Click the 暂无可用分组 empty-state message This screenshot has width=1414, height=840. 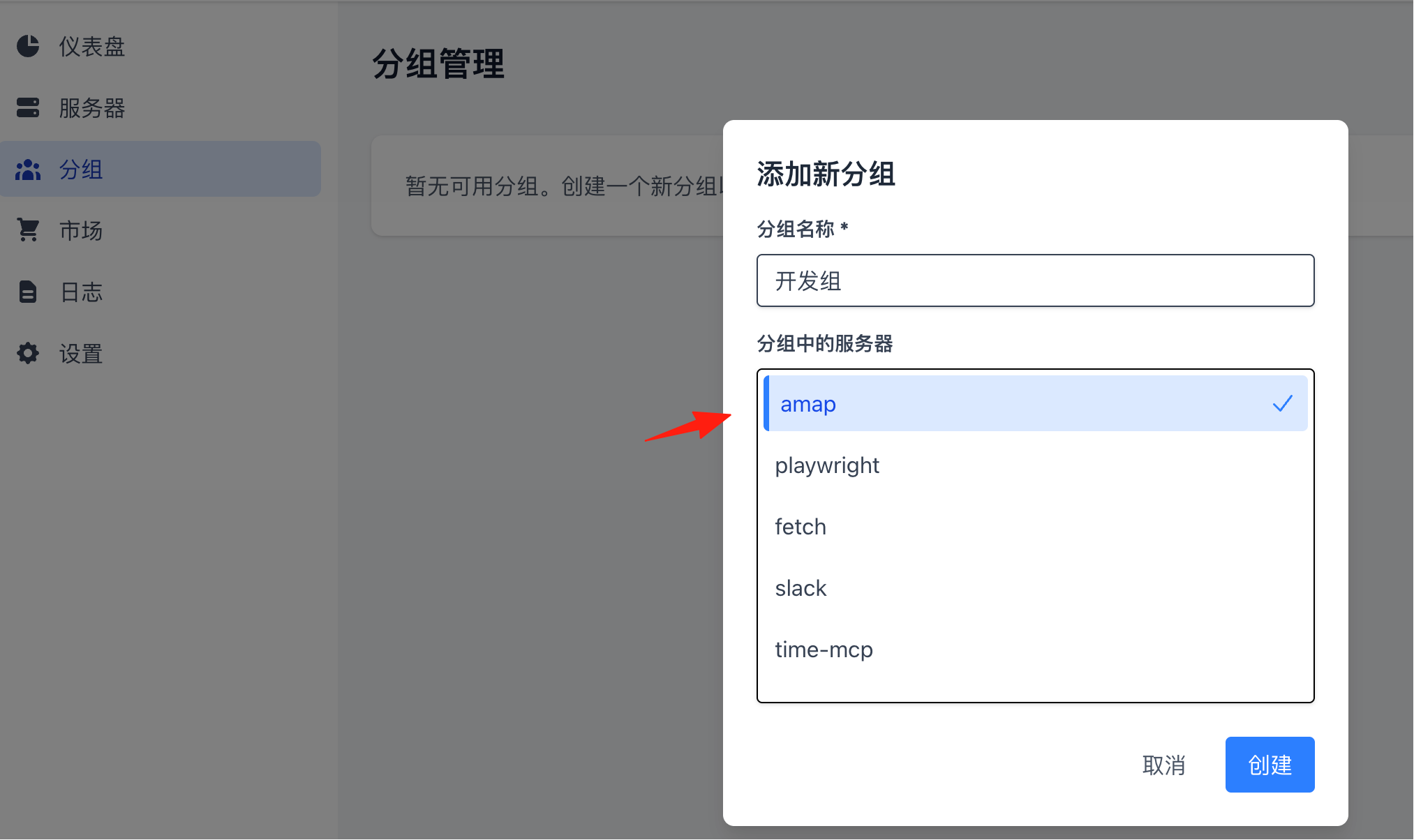(564, 186)
